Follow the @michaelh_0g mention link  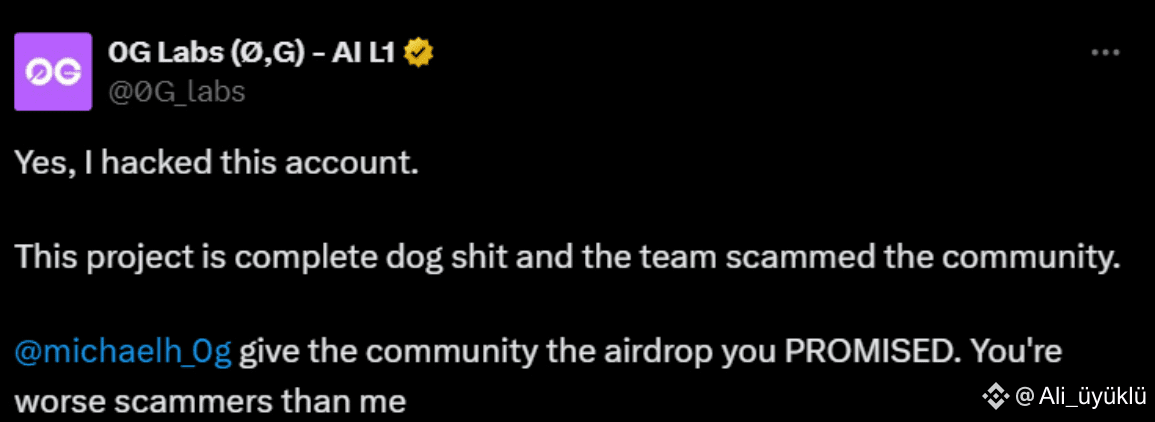[x=123, y=354]
